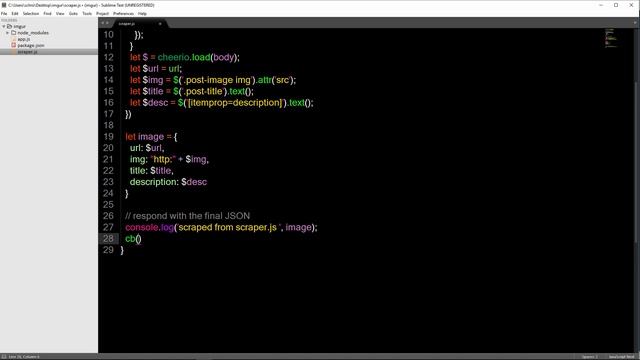Click the Line 28, Column status text

point(24,357)
